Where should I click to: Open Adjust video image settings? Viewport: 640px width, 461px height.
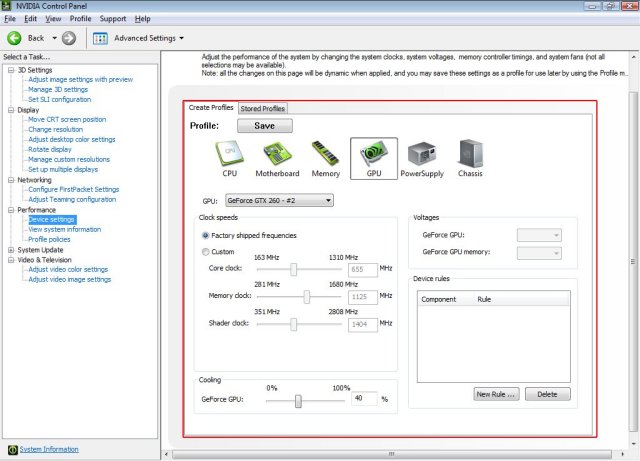(70, 279)
